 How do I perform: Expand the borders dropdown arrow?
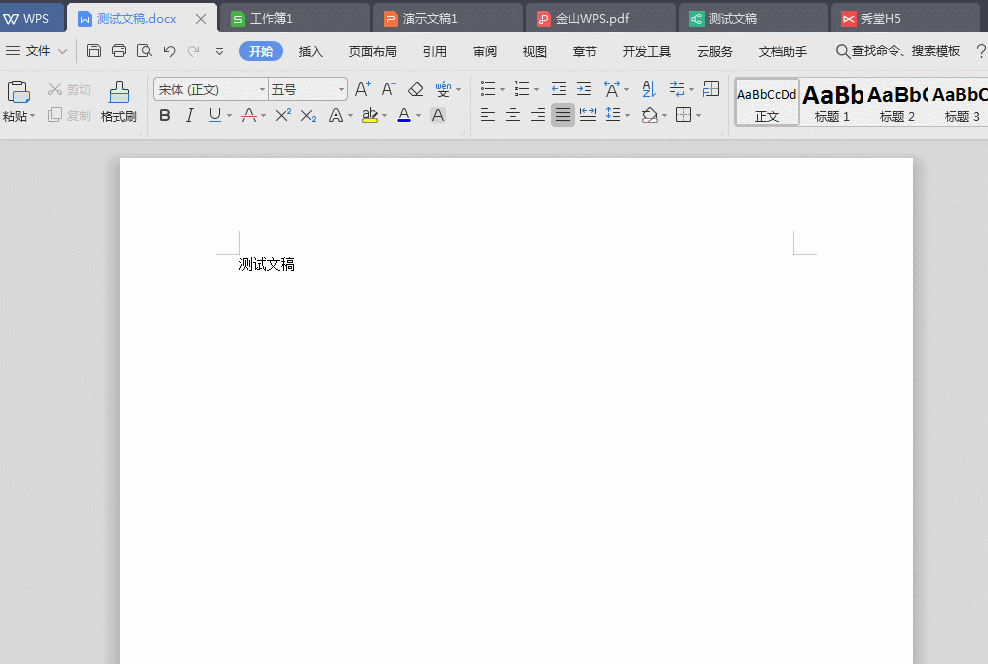click(x=699, y=116)
